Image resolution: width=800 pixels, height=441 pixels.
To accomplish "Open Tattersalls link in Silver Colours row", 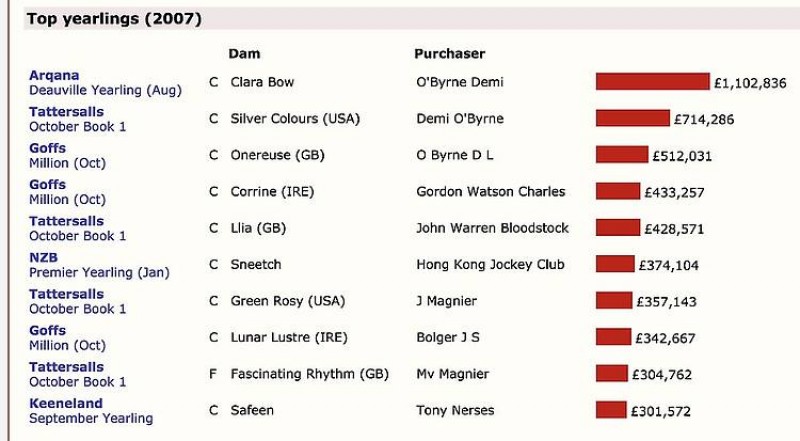I will pyautogui.click(x=66, y=112).
